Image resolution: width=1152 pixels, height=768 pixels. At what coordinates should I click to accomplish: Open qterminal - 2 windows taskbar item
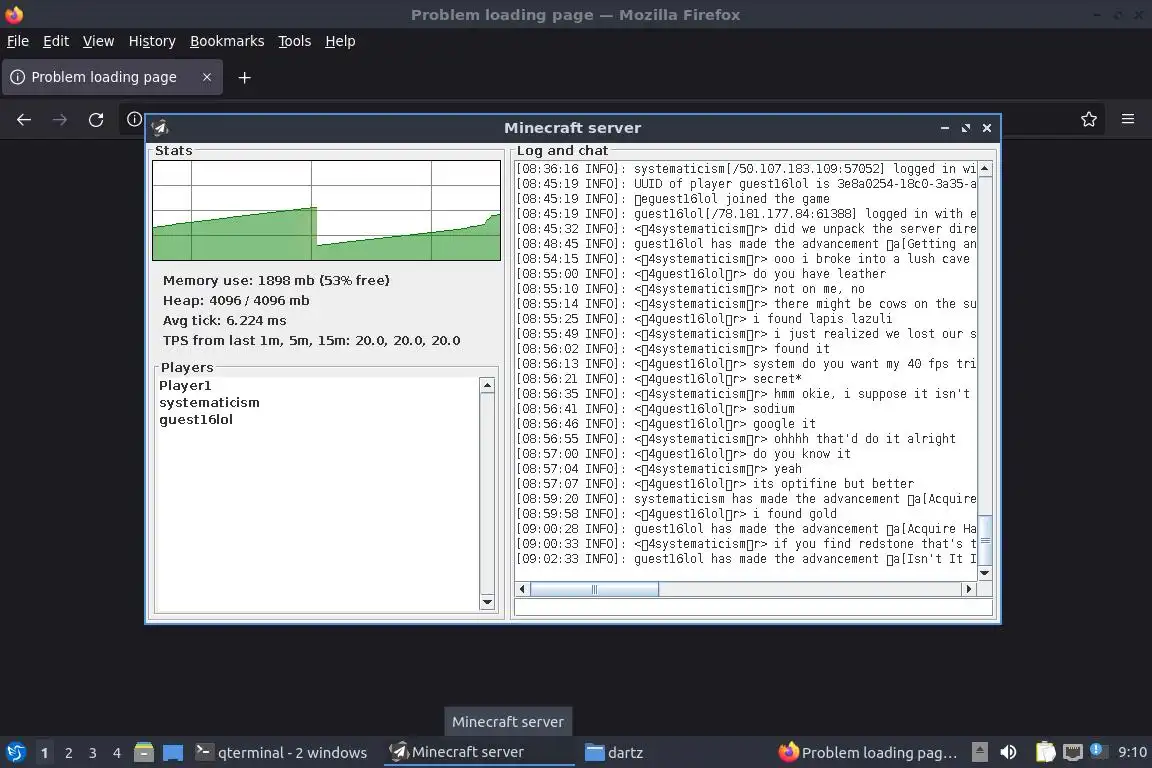281,753
